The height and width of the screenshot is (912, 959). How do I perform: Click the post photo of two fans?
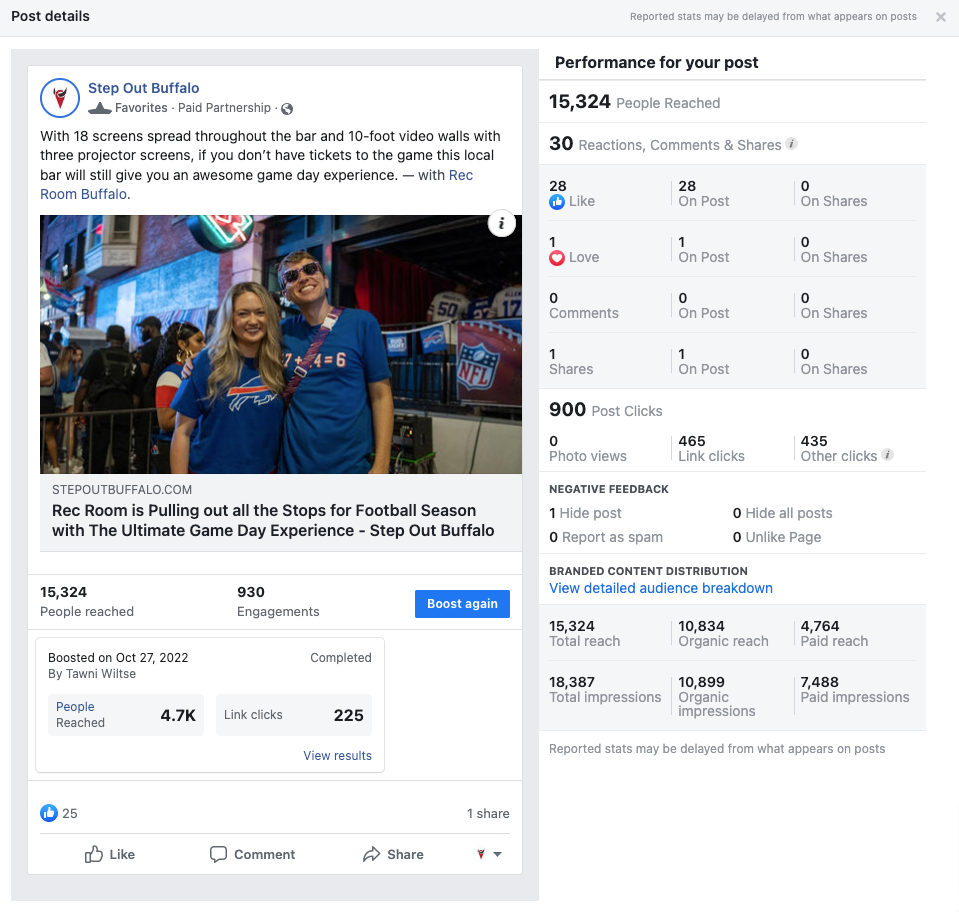pos(281,344)
